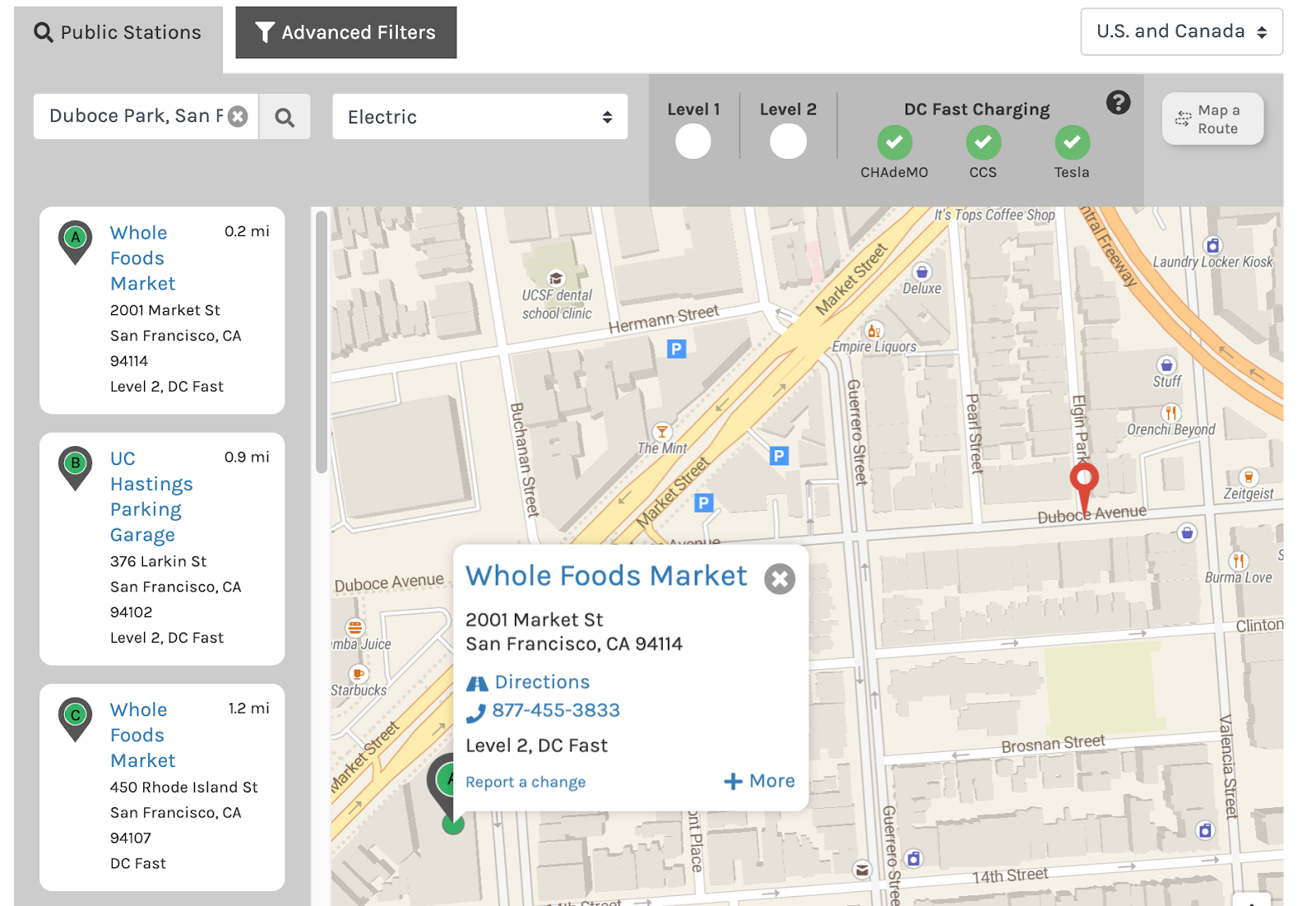The image size is (1316, 906).
Task: Click the parking icon nearest The Mint
Action: pos(704,502)
